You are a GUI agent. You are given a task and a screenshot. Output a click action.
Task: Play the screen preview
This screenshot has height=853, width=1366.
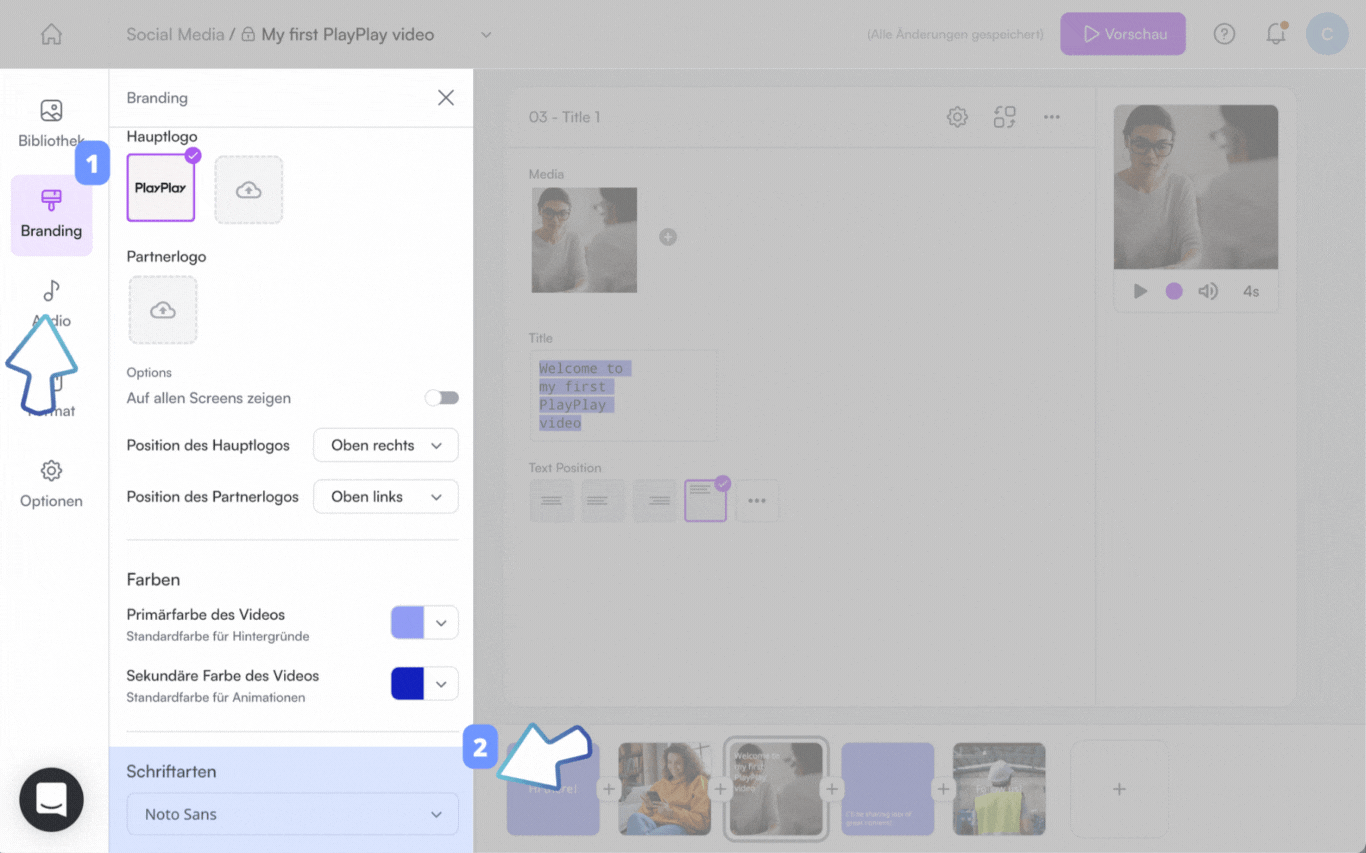[x=1140, y=291]
